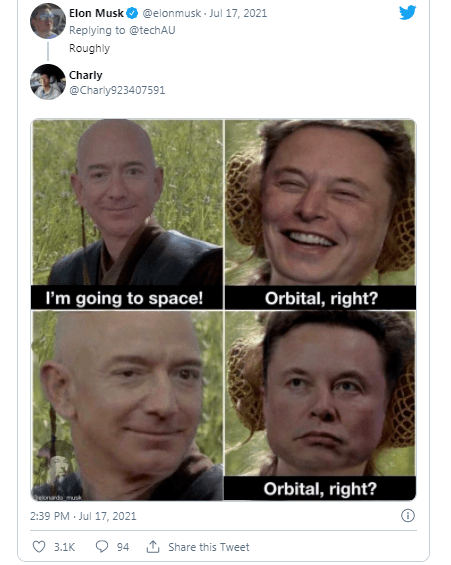Image resolution: width=451 pixels, height=565 pixels.
Task: Click the Jul 17, 2021 header date
Action: click(238, 13)
